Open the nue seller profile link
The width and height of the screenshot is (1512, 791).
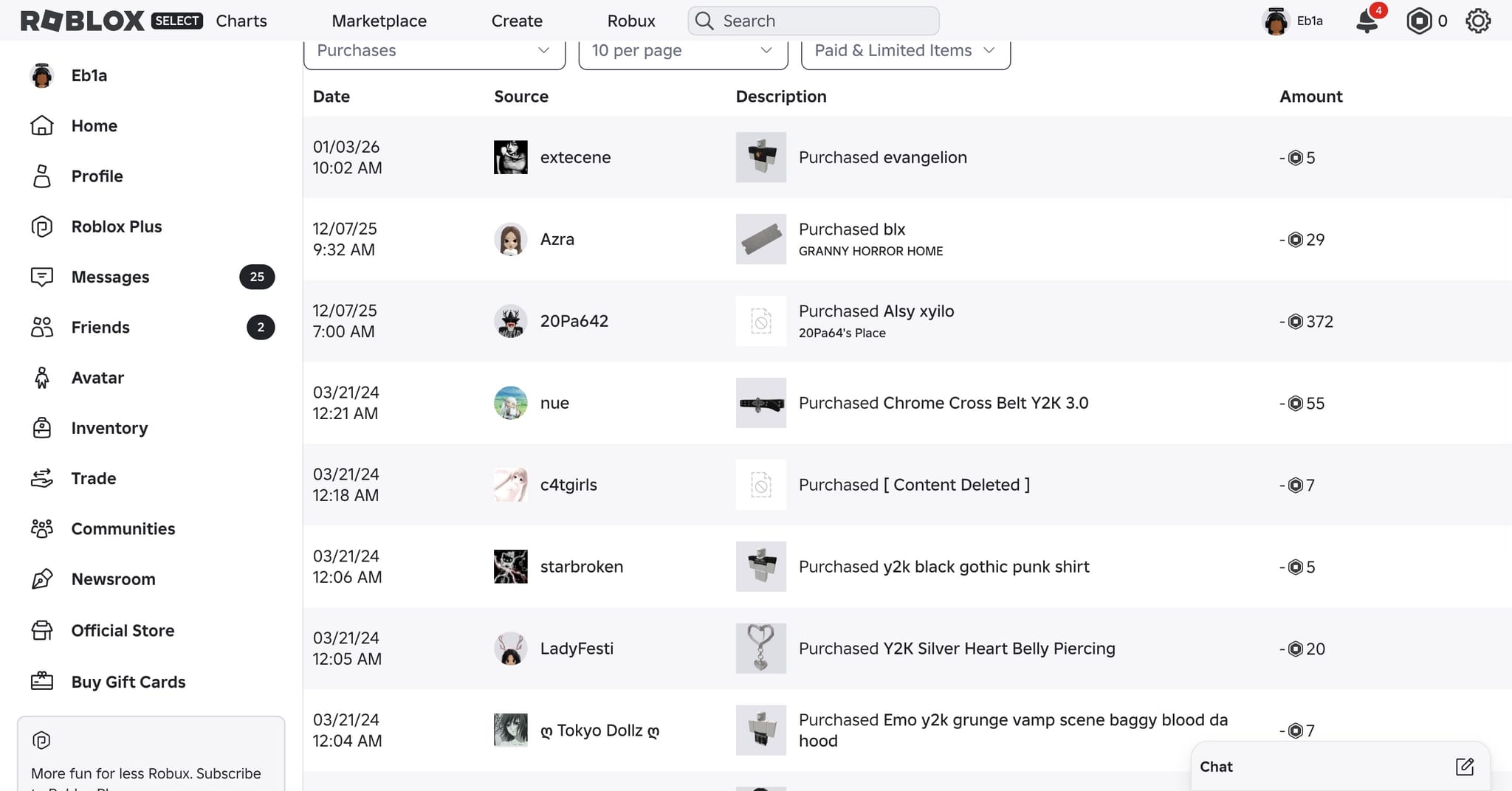pyautogui.click(x=554, y=403)
